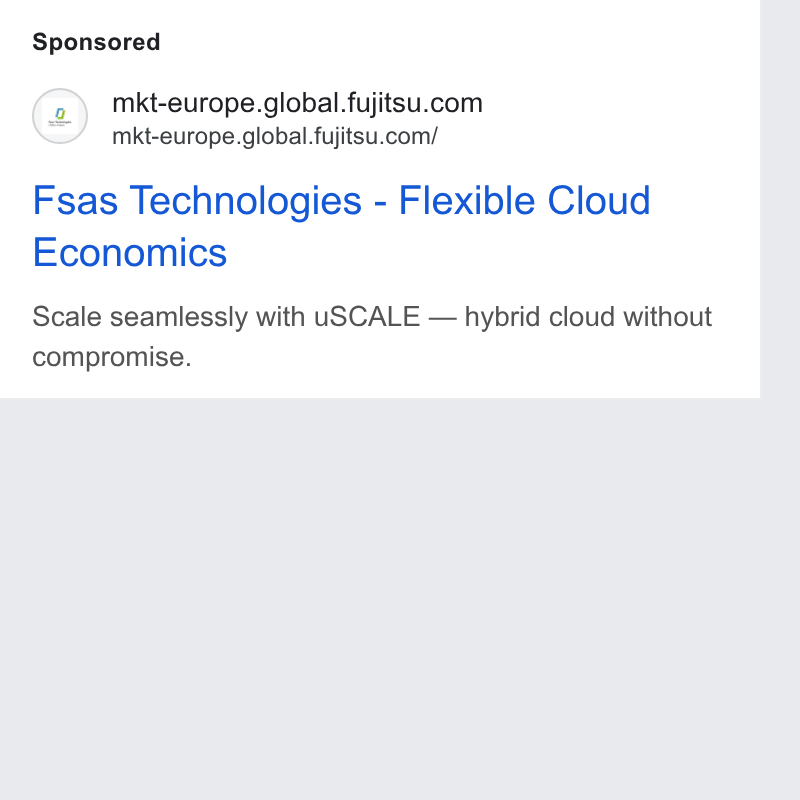Click the gray strip right of the ad card

coord(780,199)
